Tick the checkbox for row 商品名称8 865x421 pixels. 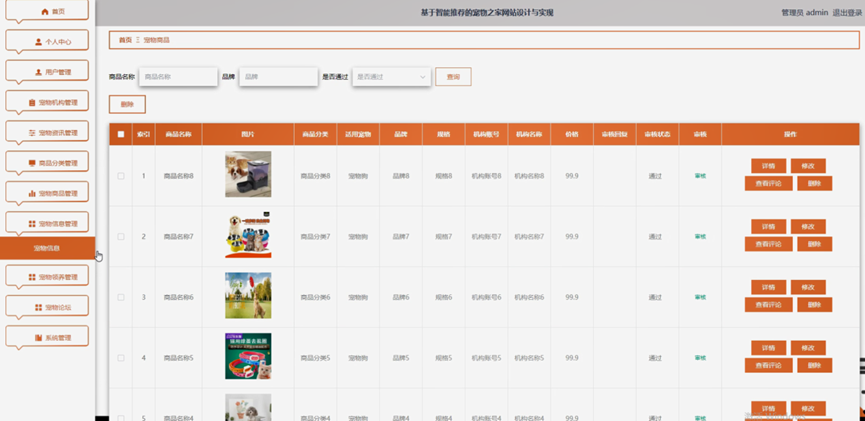tap(121, 176)
